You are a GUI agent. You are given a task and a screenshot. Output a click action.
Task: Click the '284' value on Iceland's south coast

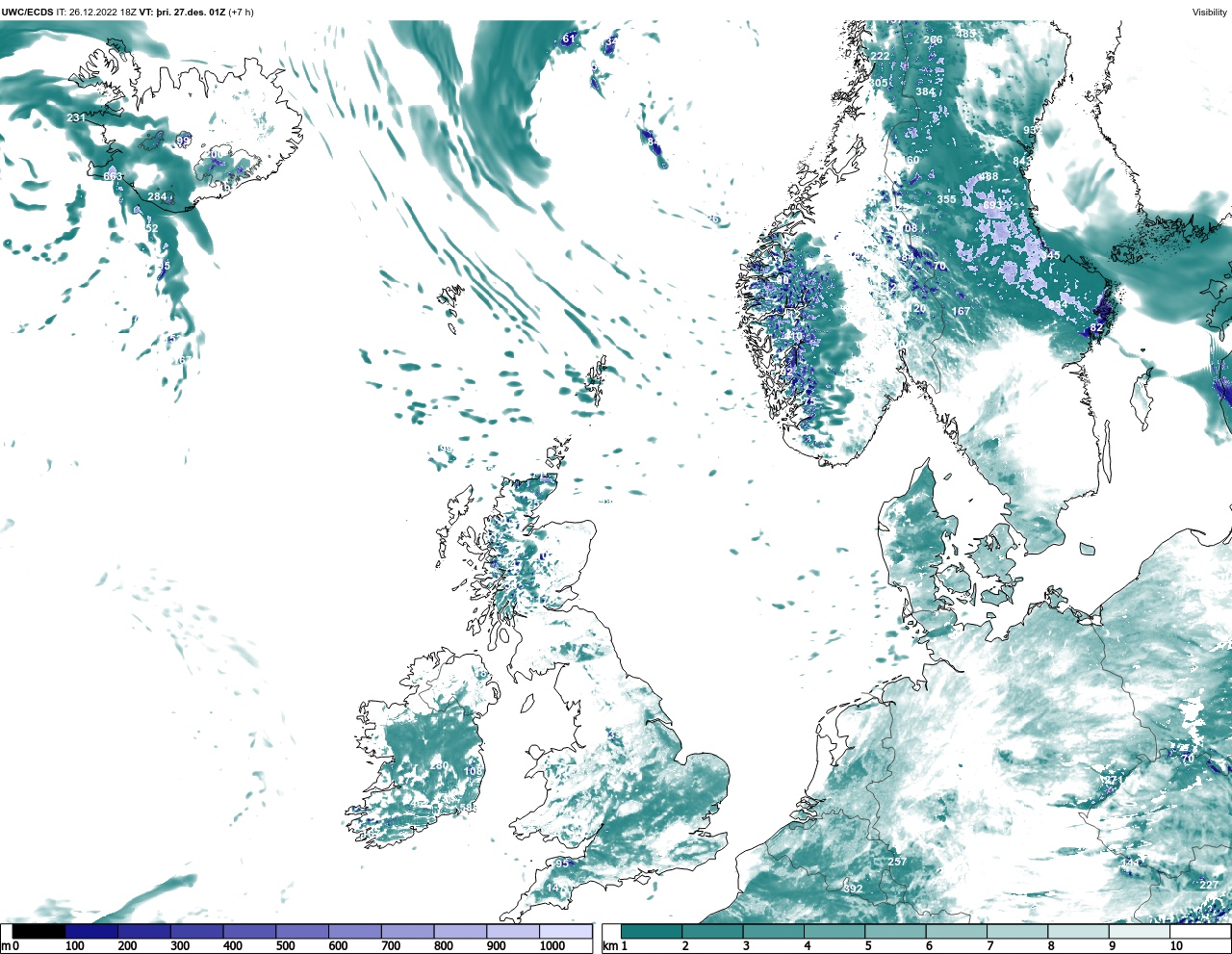point(158,196)
